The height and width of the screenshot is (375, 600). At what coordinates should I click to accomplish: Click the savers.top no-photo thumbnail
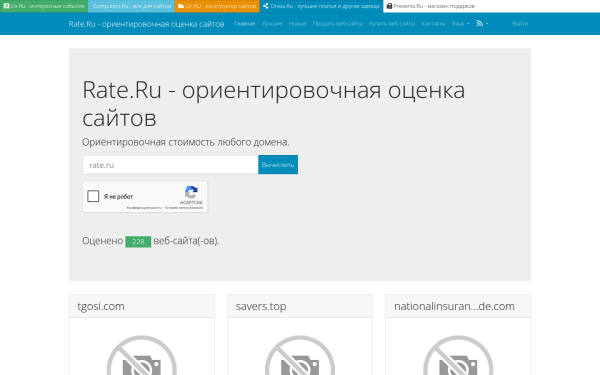click(x=300, y=355)
